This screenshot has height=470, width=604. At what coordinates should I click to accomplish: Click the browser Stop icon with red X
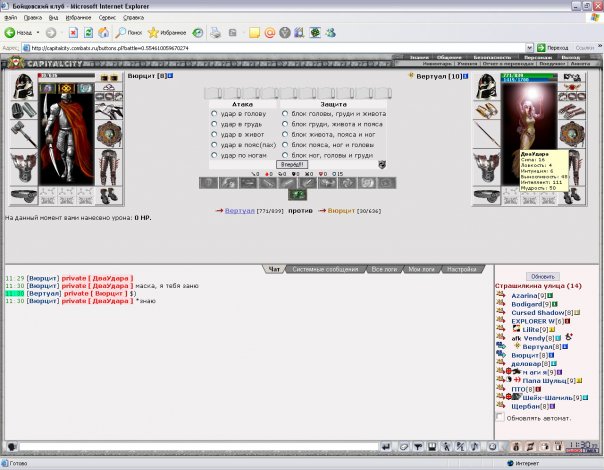click(73, 33)
